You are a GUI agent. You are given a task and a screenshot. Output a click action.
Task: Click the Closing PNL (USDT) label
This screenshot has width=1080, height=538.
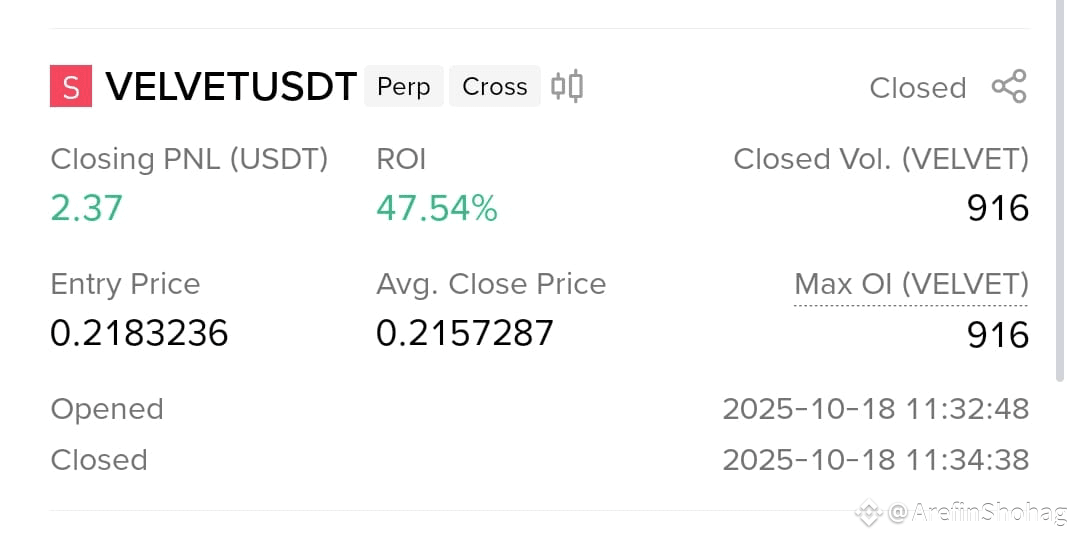point(189,160)
